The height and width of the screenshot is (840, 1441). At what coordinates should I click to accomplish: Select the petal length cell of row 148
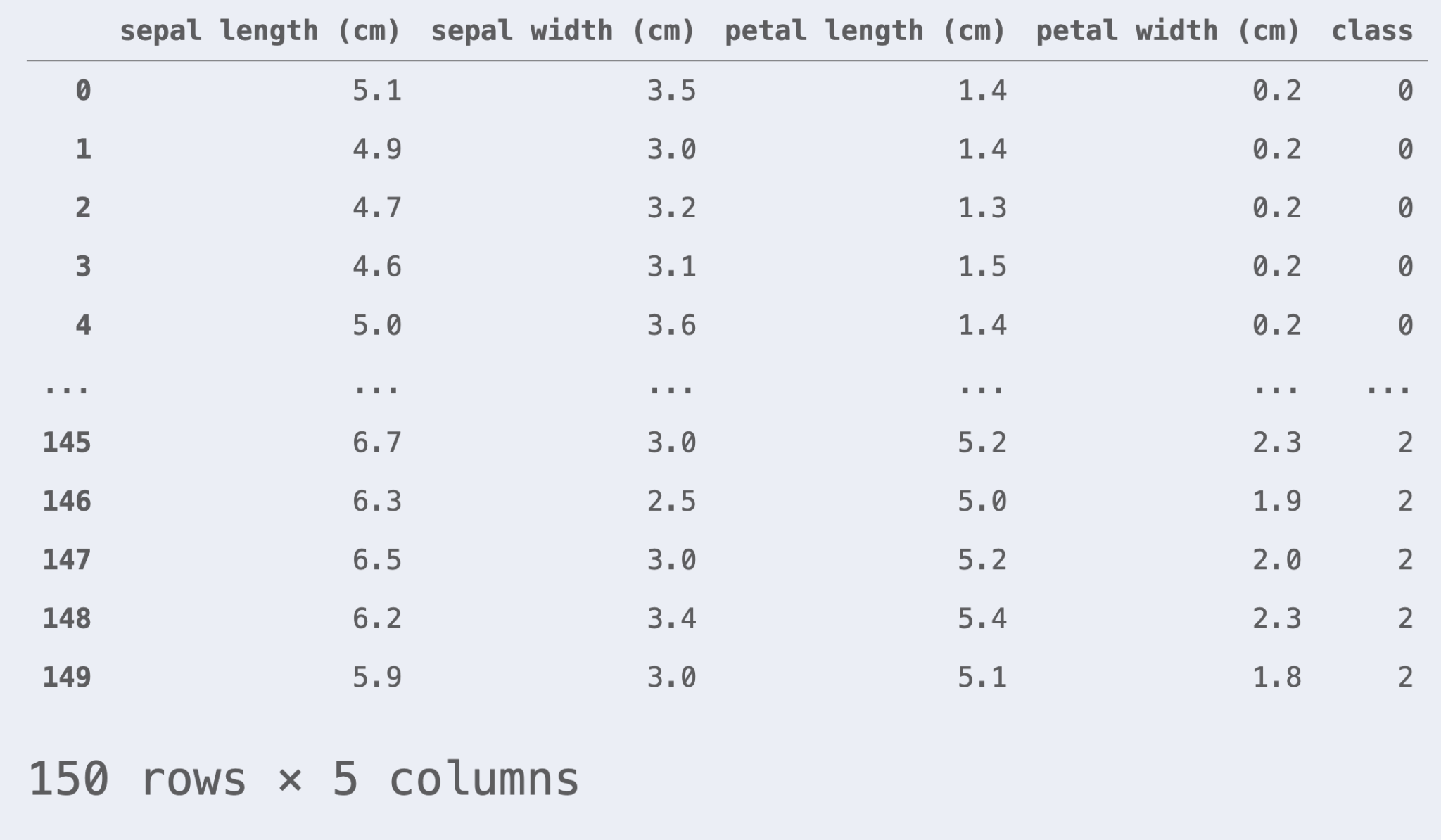982,618
